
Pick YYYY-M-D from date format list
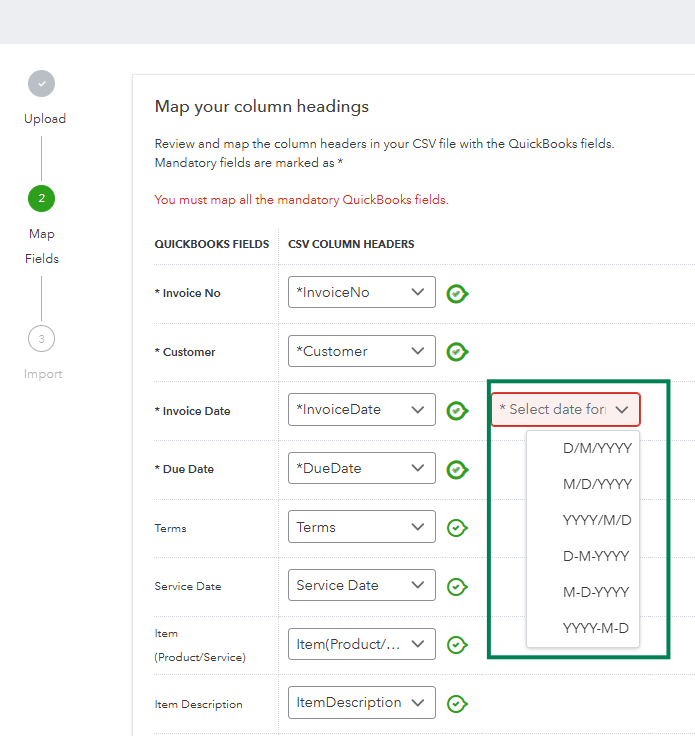596,628
